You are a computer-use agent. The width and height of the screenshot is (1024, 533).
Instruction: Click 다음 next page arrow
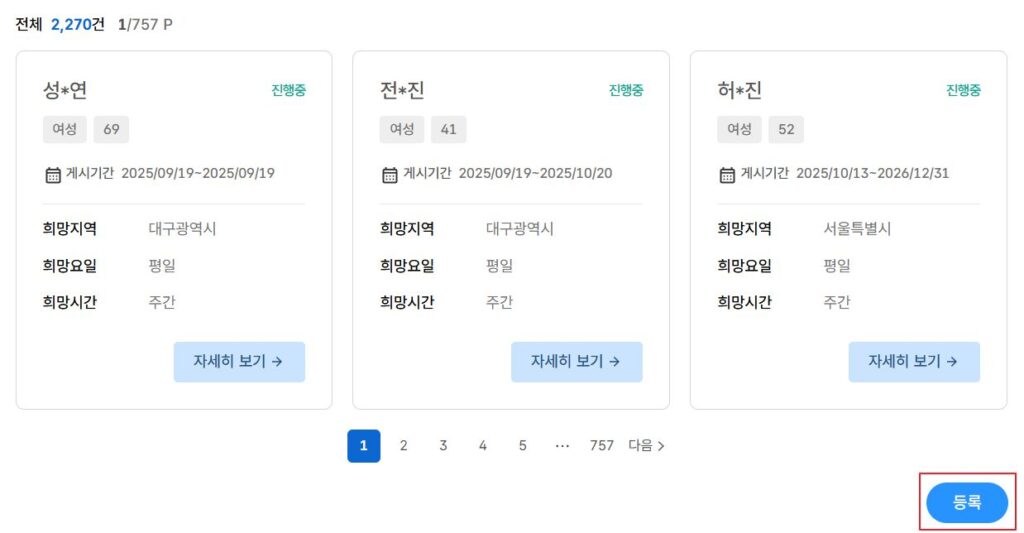pyautogui.click(x=647, y=445)
